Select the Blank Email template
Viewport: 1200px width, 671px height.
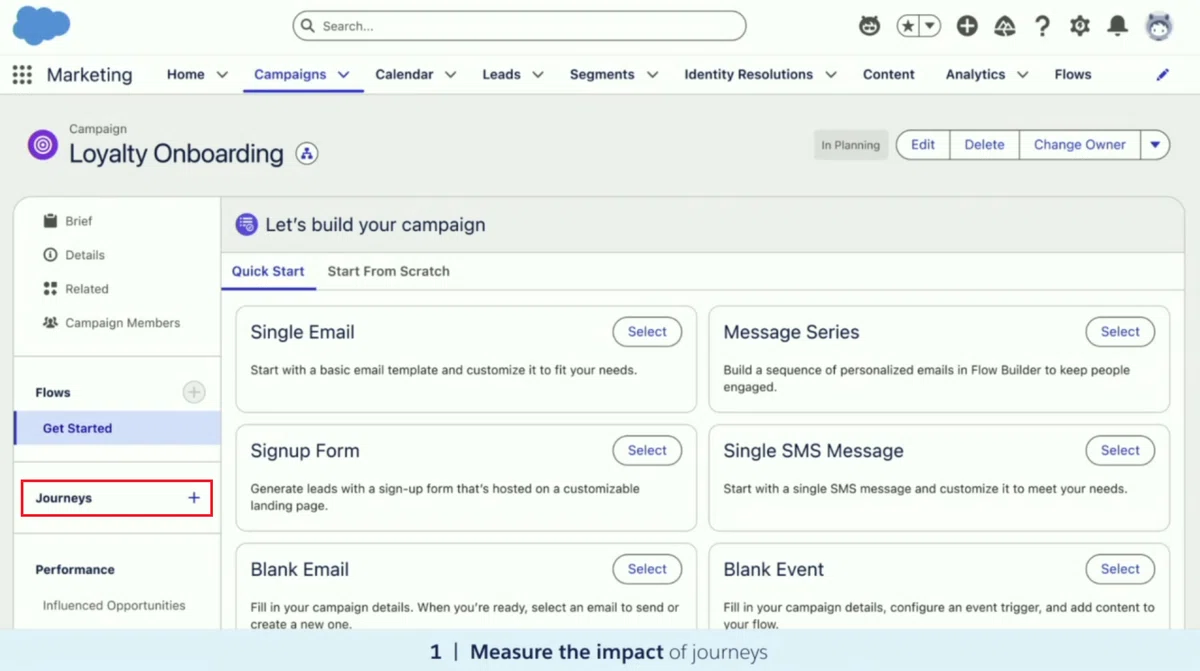[x=647, y=569]
